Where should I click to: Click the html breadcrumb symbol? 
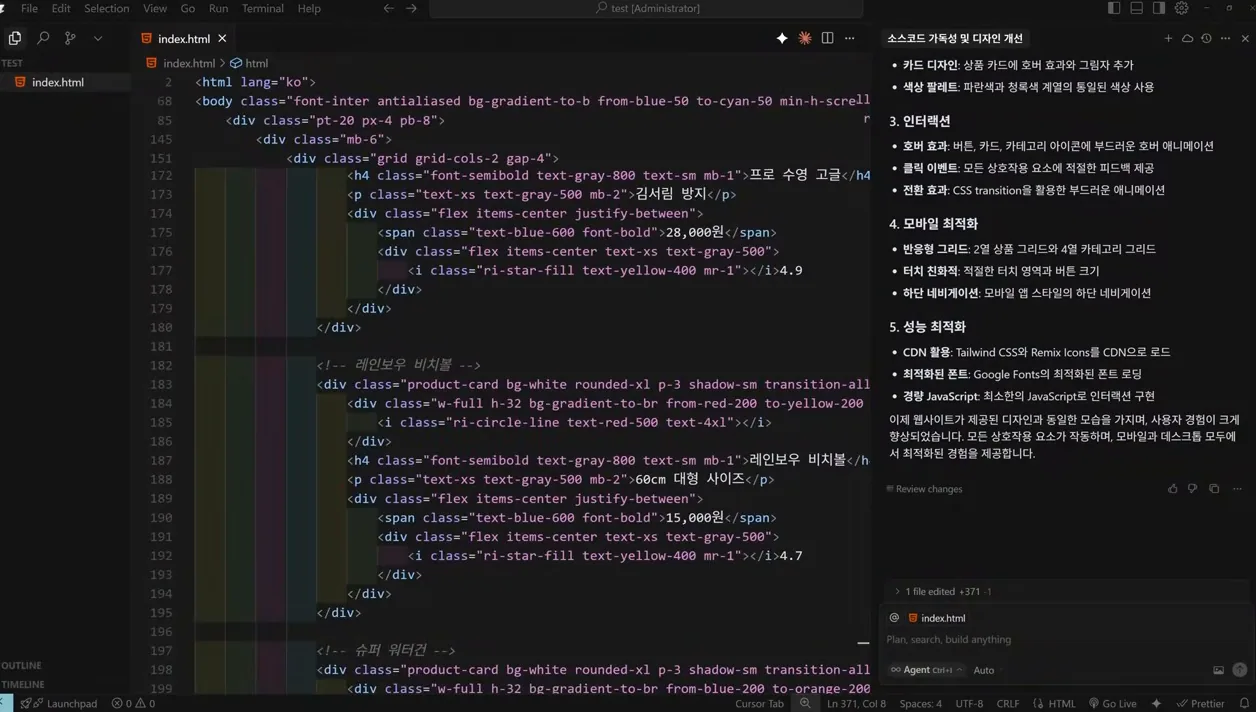click(256, 63)
